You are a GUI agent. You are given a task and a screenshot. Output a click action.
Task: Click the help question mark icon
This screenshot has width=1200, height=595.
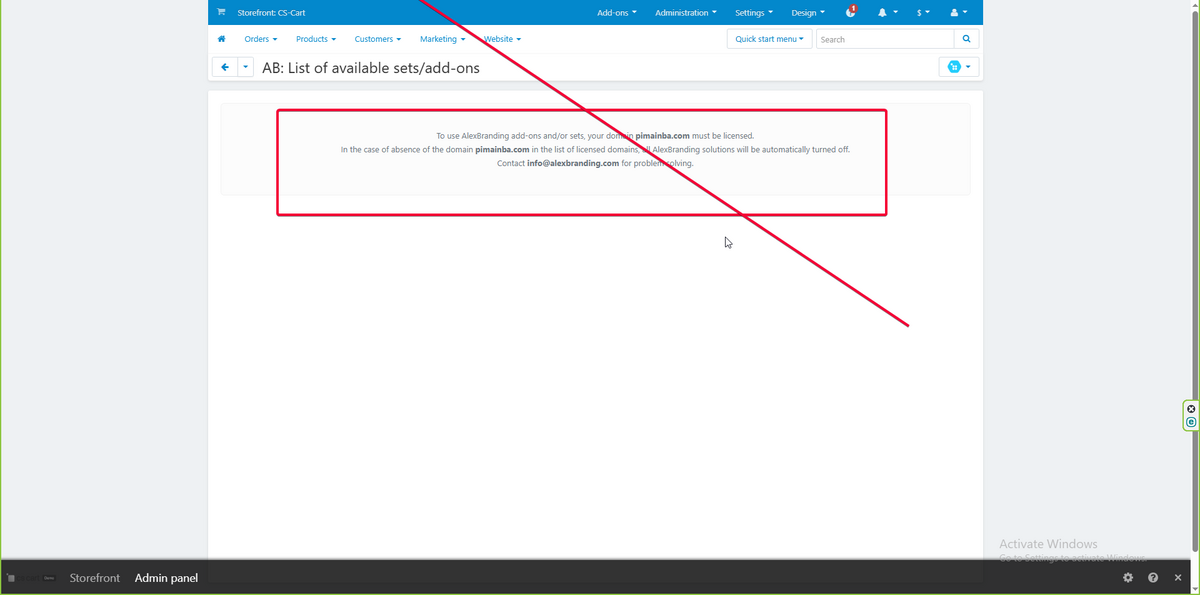pyautogui.click(x=1153, y=578)
